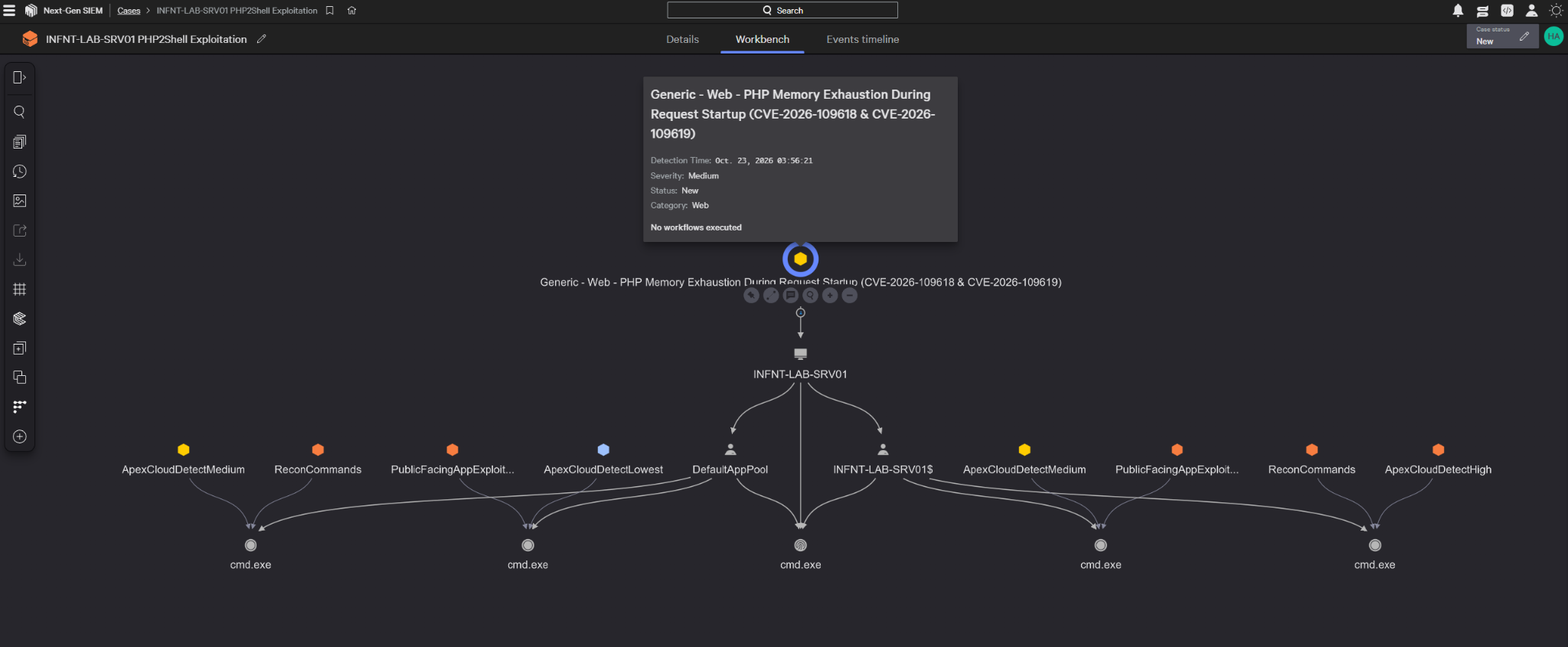1568x647 pixels.
Task: Bookmark this case page
Action: (330, 11)
